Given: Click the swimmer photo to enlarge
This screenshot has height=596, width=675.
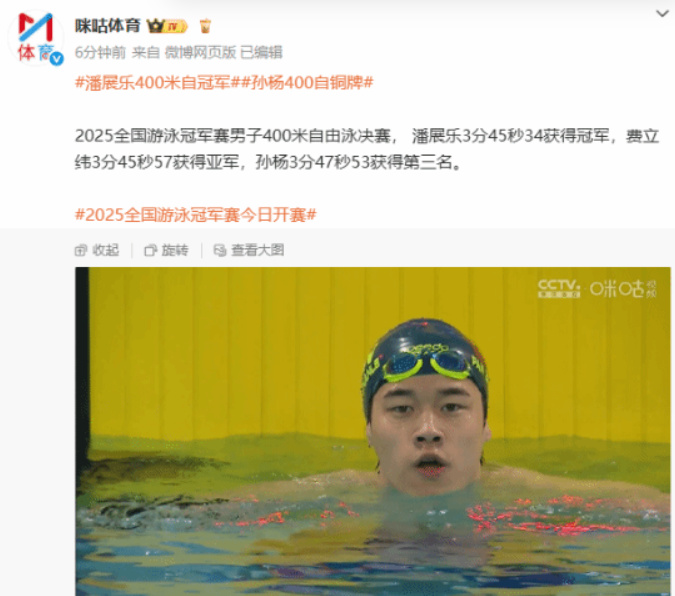Looking at the screenshot, I should tap(373, 431).
